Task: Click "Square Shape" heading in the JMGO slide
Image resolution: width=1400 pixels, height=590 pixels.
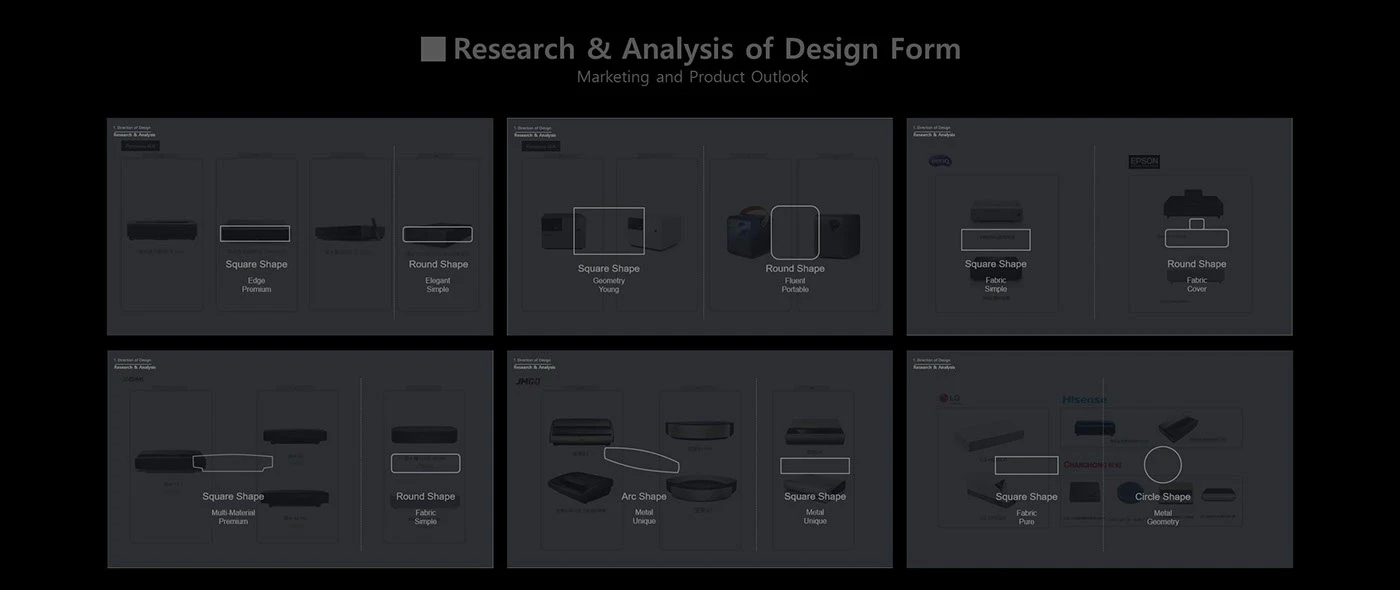Action: click(815, 496)
